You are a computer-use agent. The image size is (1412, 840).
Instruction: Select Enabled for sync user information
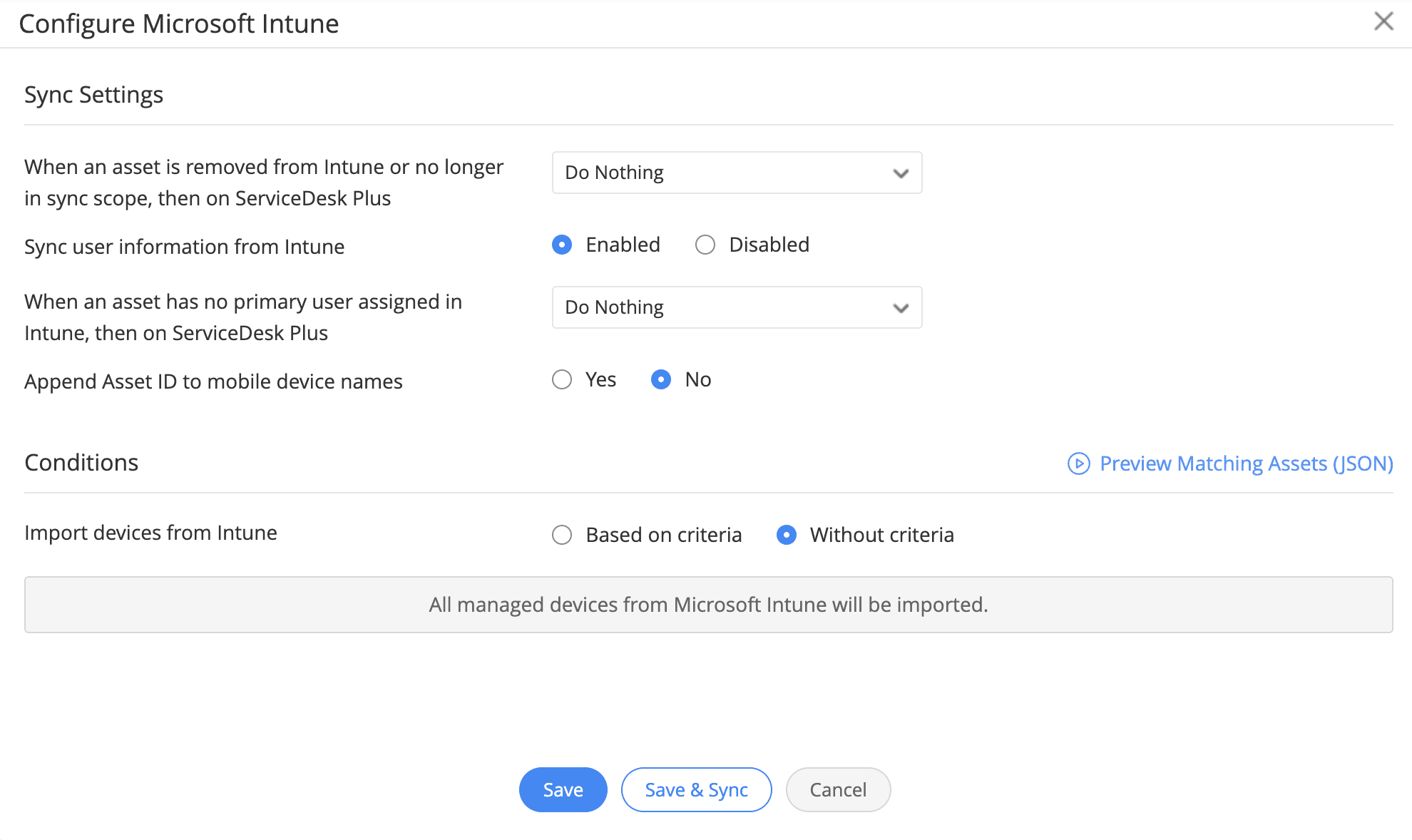562,245
